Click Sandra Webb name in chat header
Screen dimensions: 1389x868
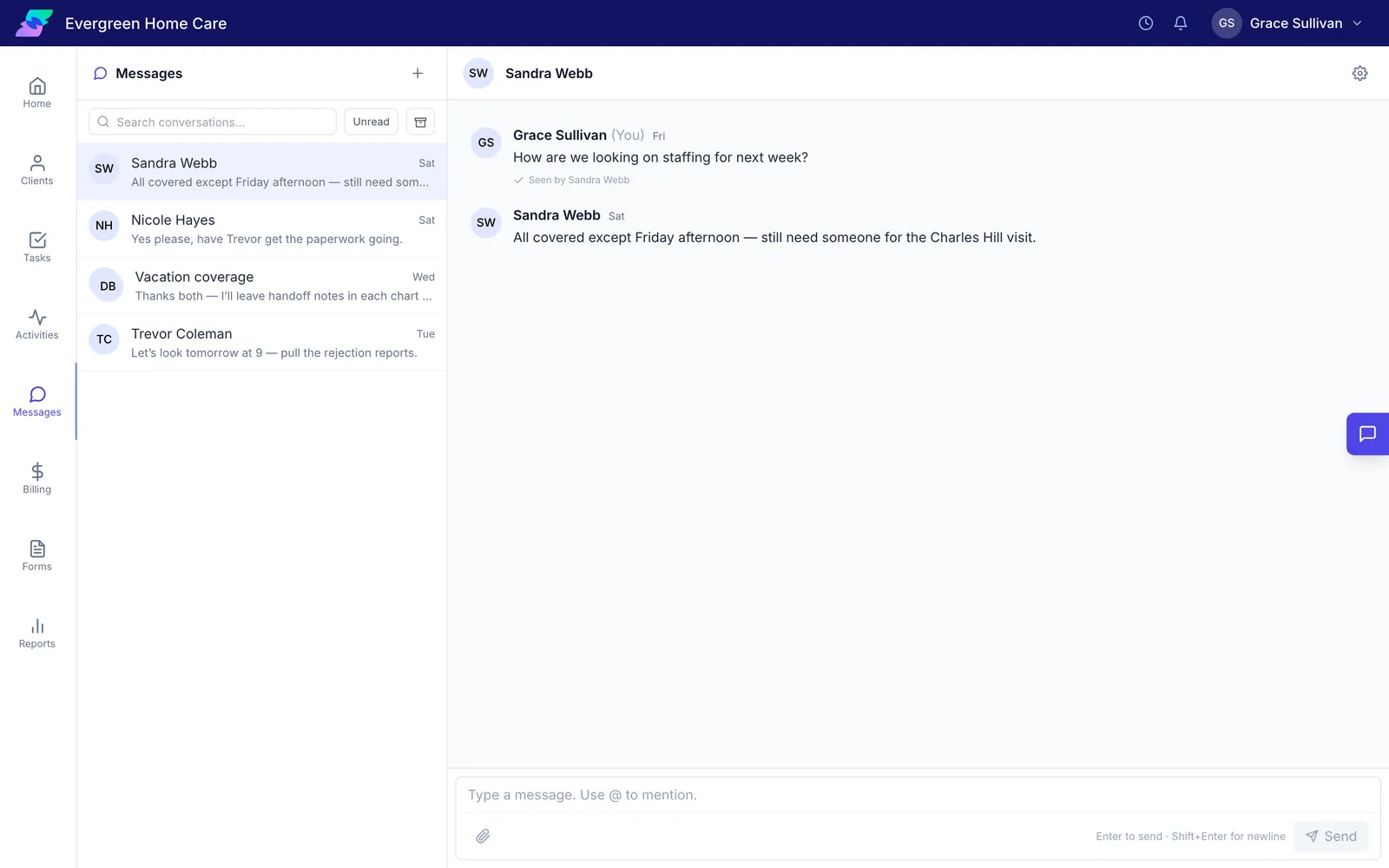(550, 74)
